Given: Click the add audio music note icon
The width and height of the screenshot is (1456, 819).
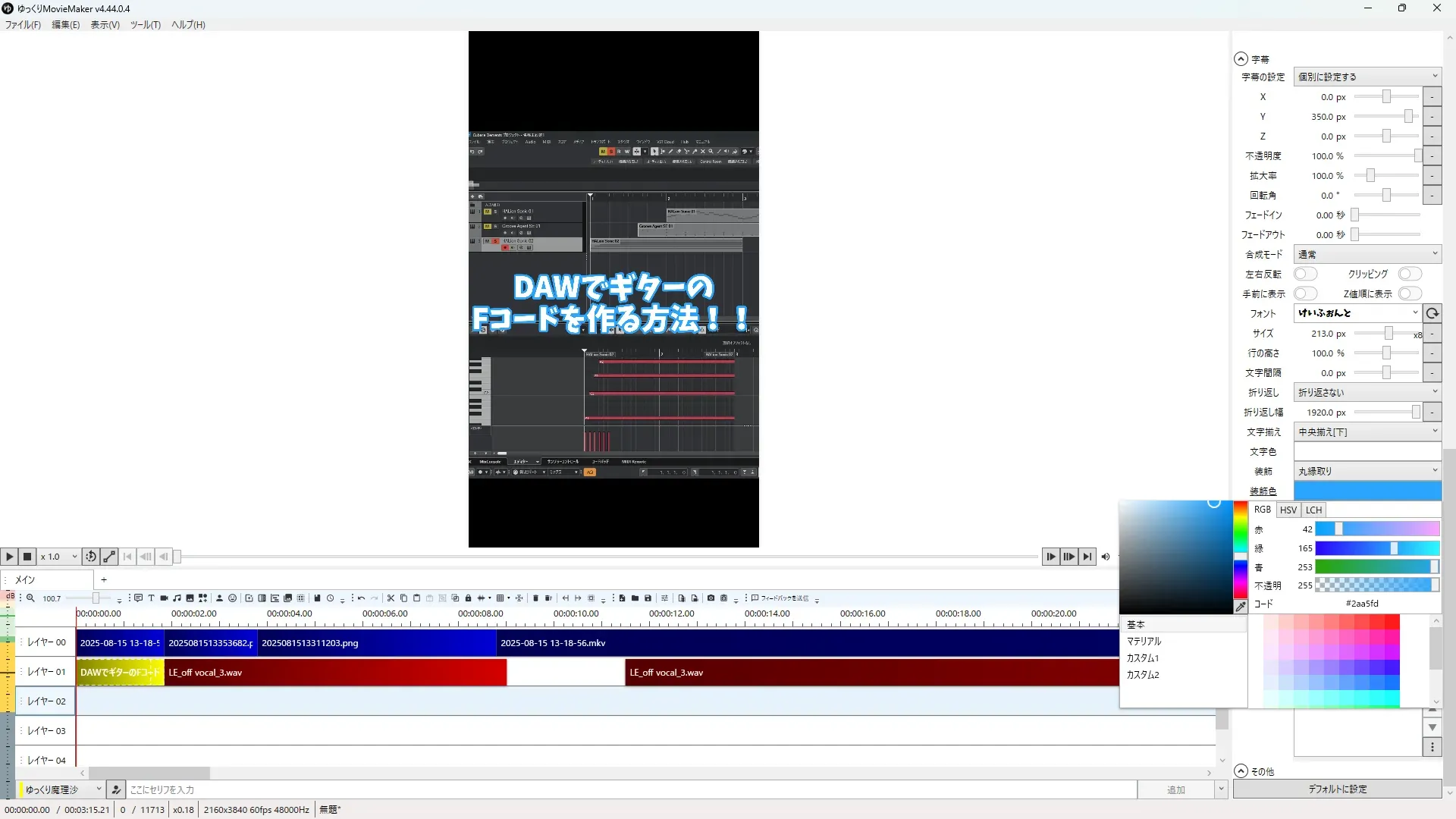Looking at the screenshot, I should click(x=177, y=598).
